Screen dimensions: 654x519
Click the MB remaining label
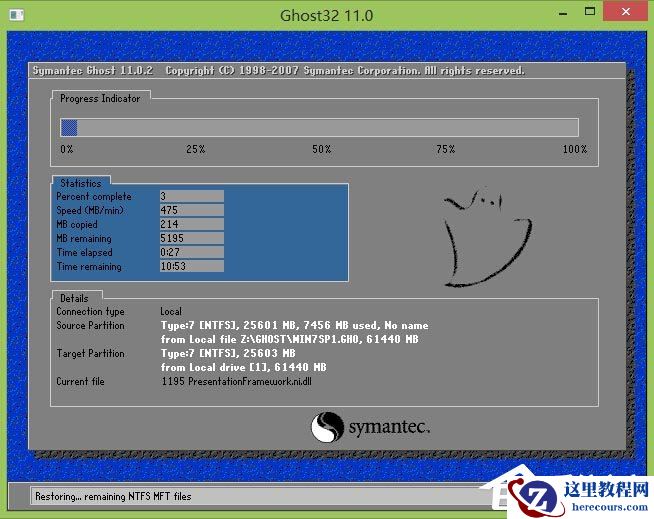(x=84, y=239)
